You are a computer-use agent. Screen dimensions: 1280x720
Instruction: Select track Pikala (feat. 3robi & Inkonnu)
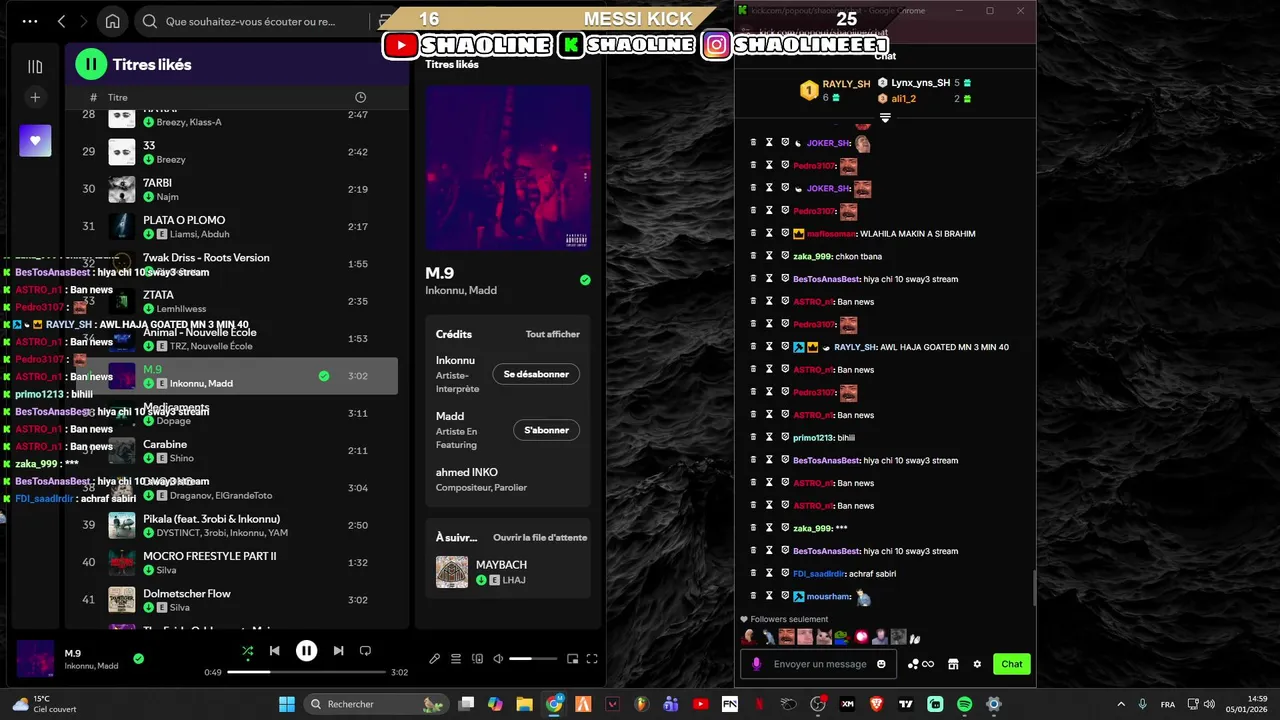[x=237, y=525]
